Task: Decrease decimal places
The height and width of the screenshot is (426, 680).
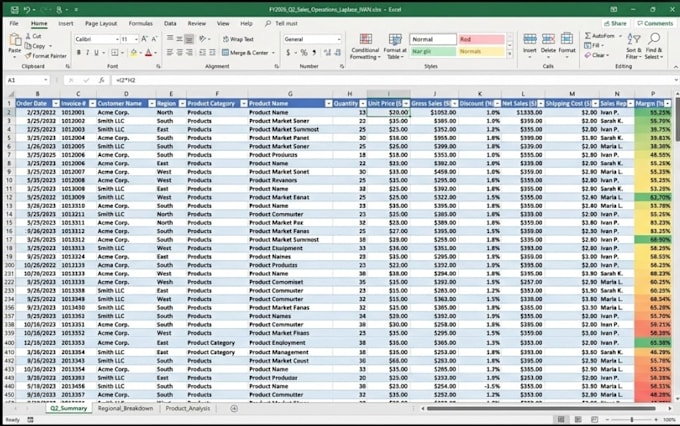Action: tap(337, 52)
